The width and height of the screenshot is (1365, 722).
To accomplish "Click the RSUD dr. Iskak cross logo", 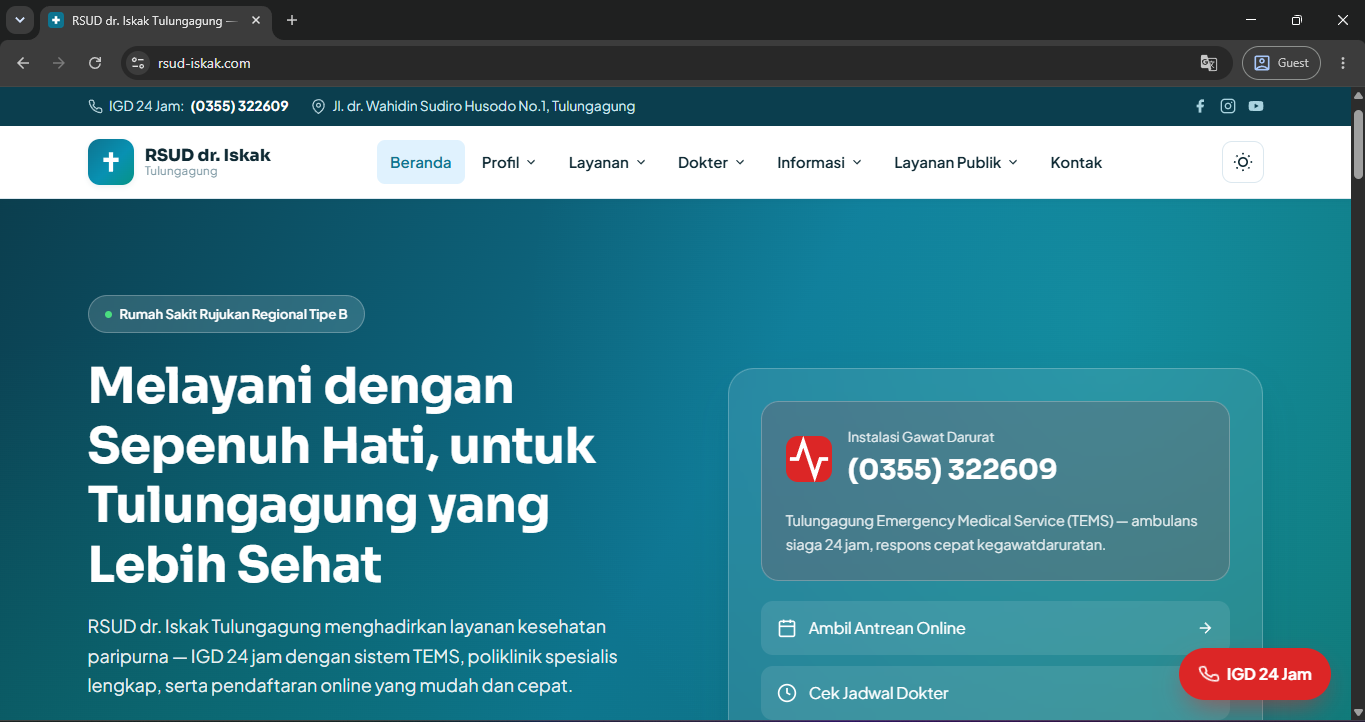I will point(111,162).
